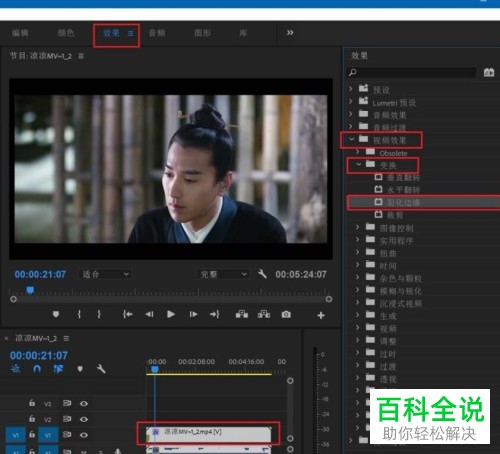Open timeline sequence panel menu

coord(66,339)
